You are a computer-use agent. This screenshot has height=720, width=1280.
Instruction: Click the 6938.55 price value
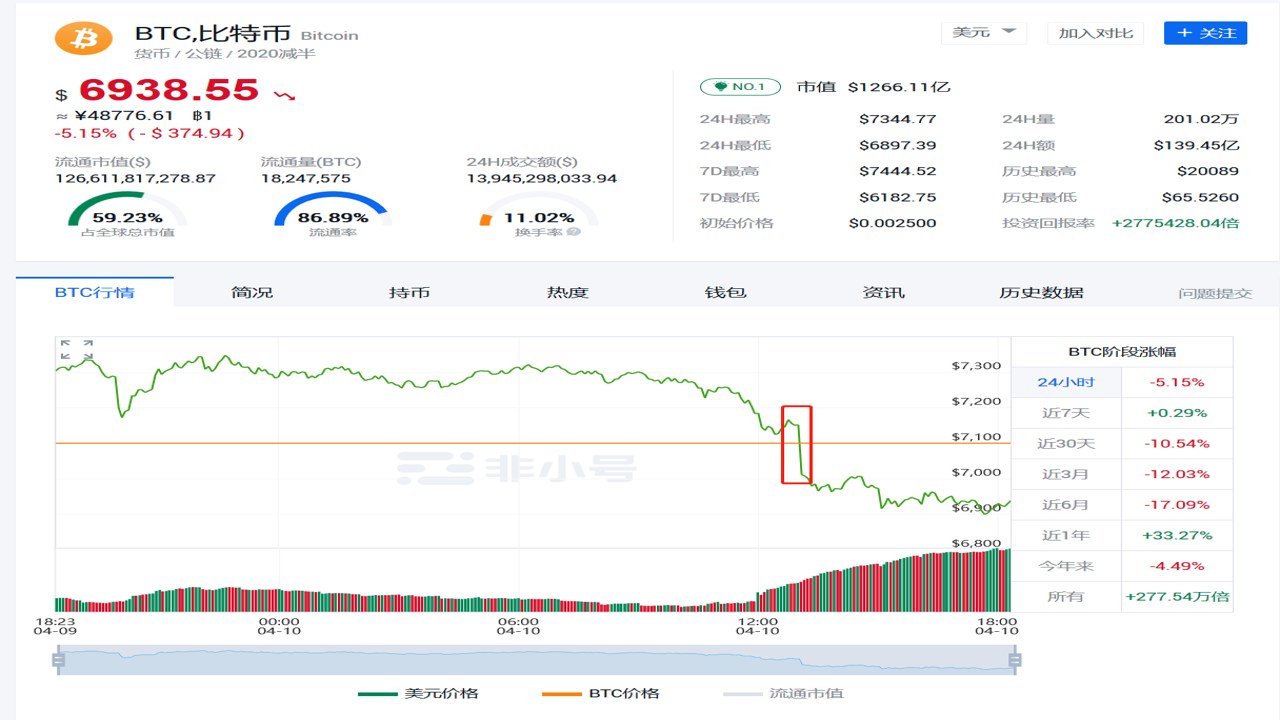[x=169, y=90]
